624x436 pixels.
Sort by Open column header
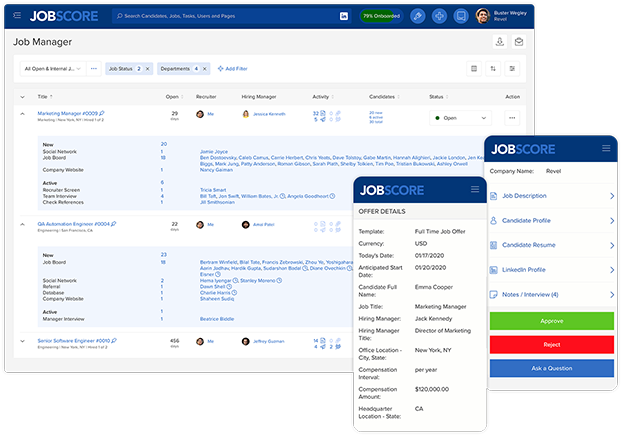coord(174,97)
